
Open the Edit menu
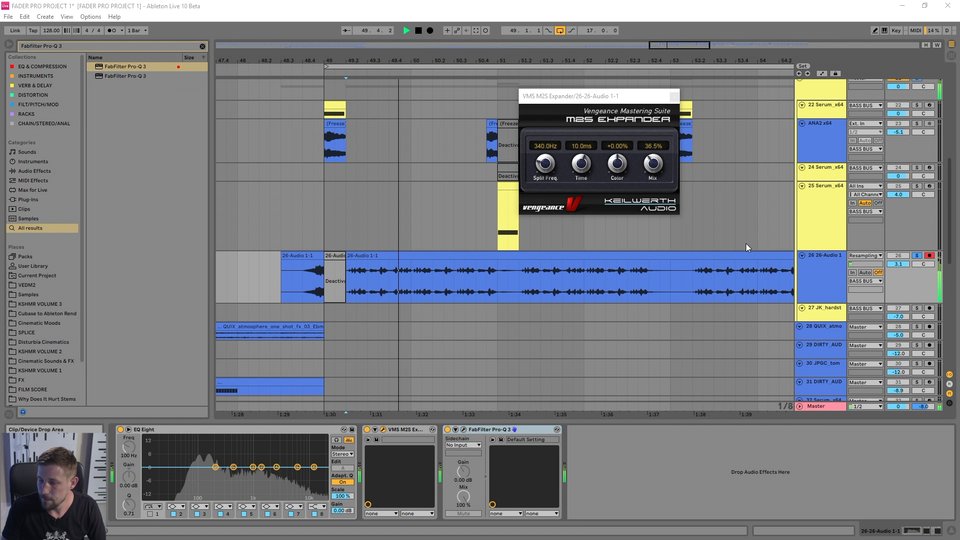pyautogui.click(x=24, y=17)
